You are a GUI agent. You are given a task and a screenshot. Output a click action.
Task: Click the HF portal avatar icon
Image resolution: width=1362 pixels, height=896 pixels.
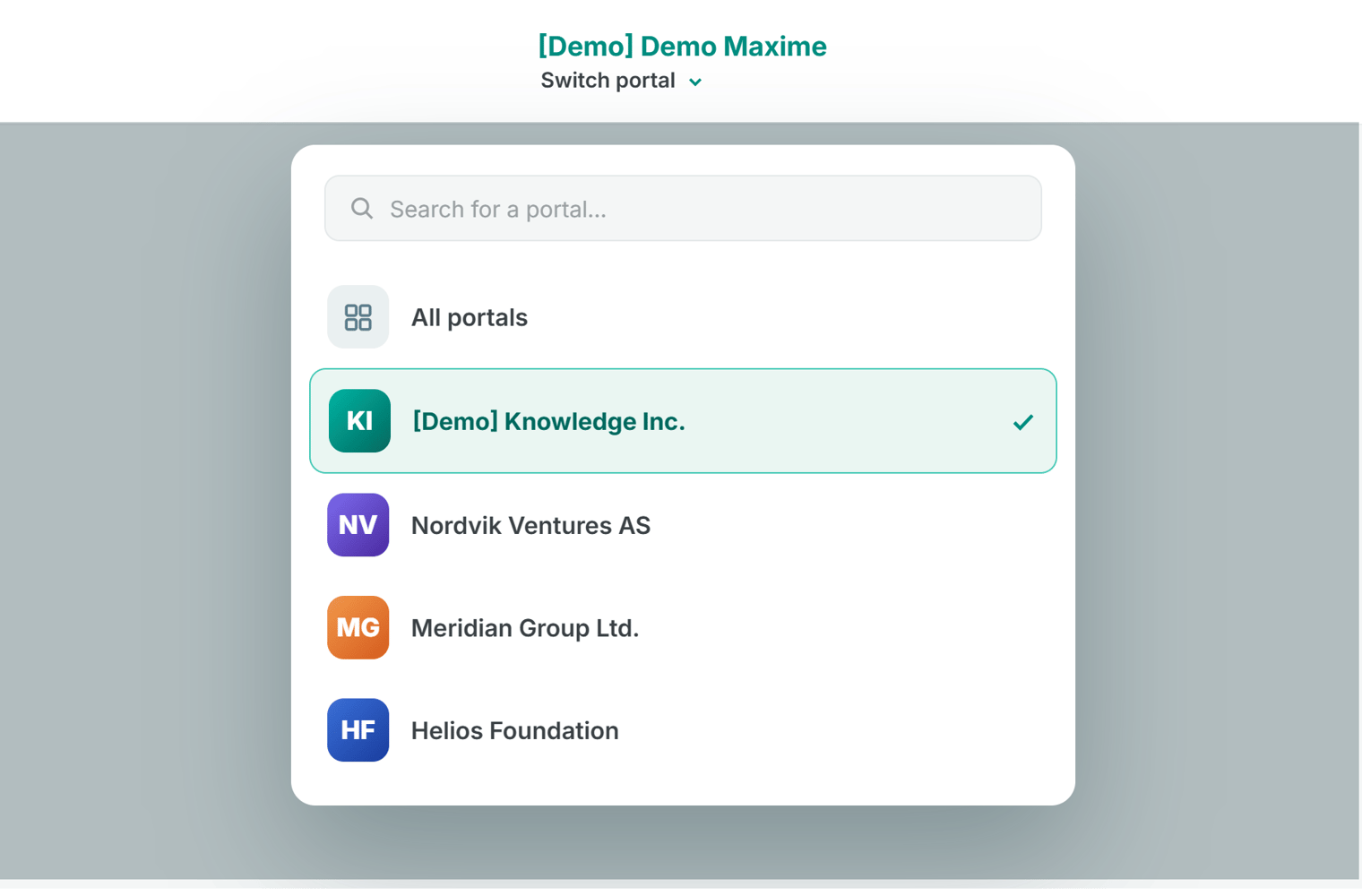(358, 730)
